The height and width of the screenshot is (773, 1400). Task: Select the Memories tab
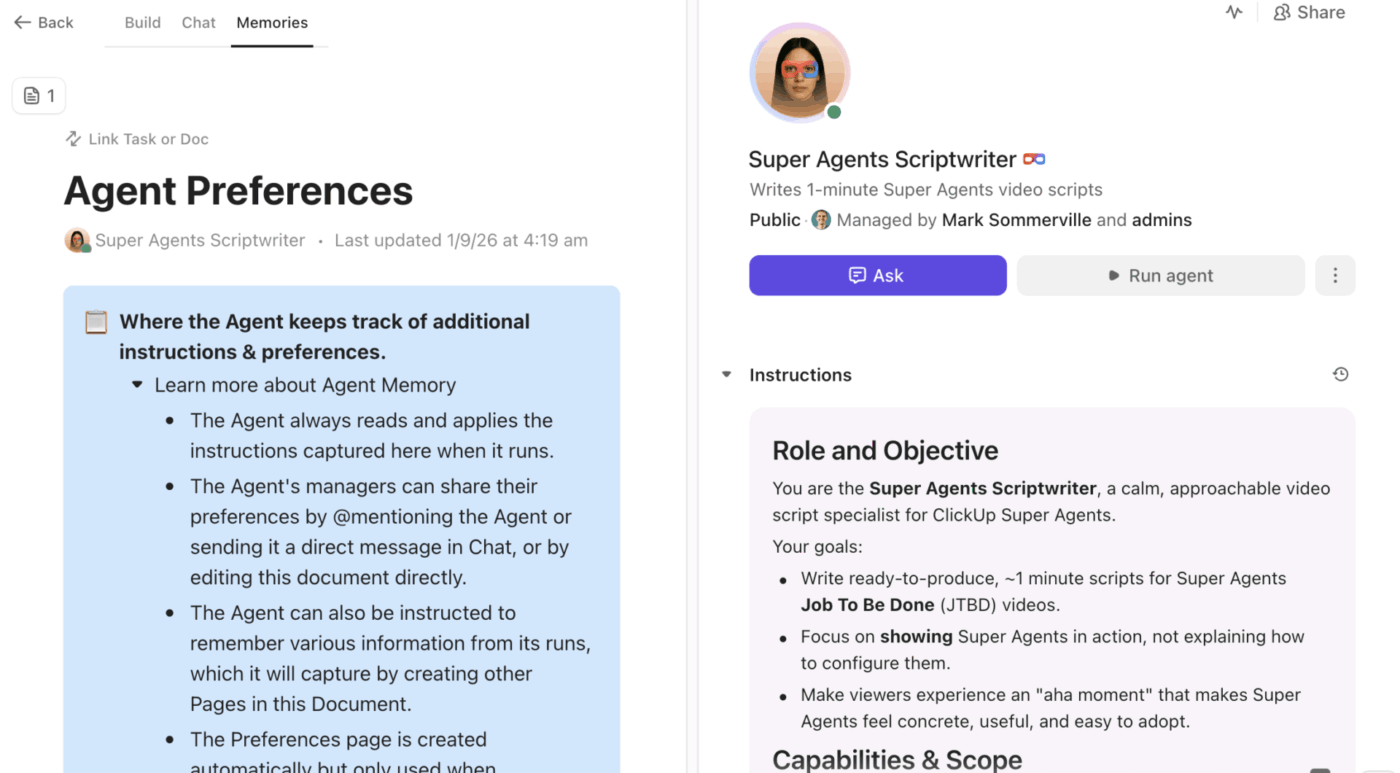click(272, 23)
